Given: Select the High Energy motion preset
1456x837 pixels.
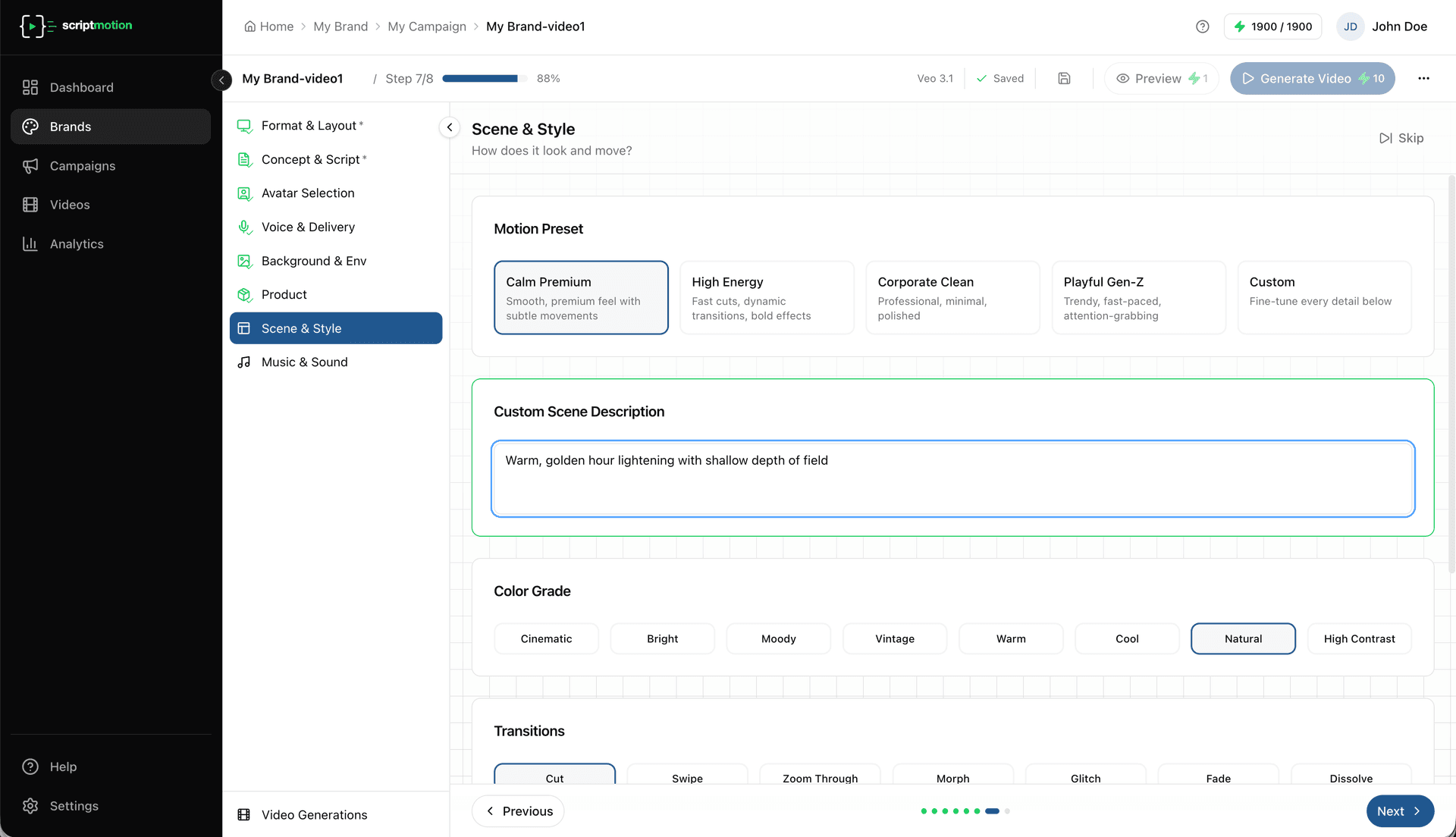Looking at the screenshot, I should [767, 297].
